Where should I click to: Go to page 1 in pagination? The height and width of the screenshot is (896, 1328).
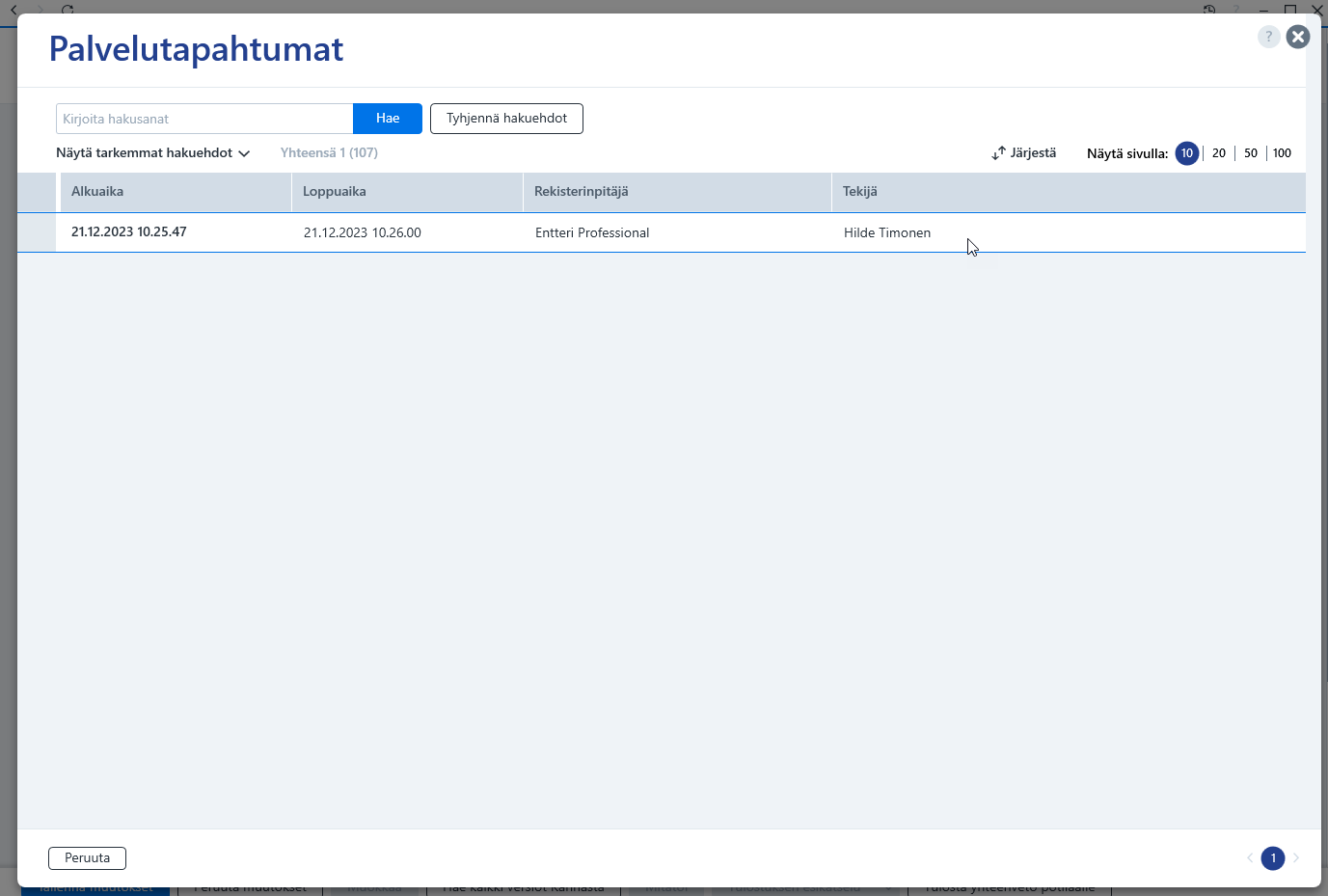[x=1273, y=858]
